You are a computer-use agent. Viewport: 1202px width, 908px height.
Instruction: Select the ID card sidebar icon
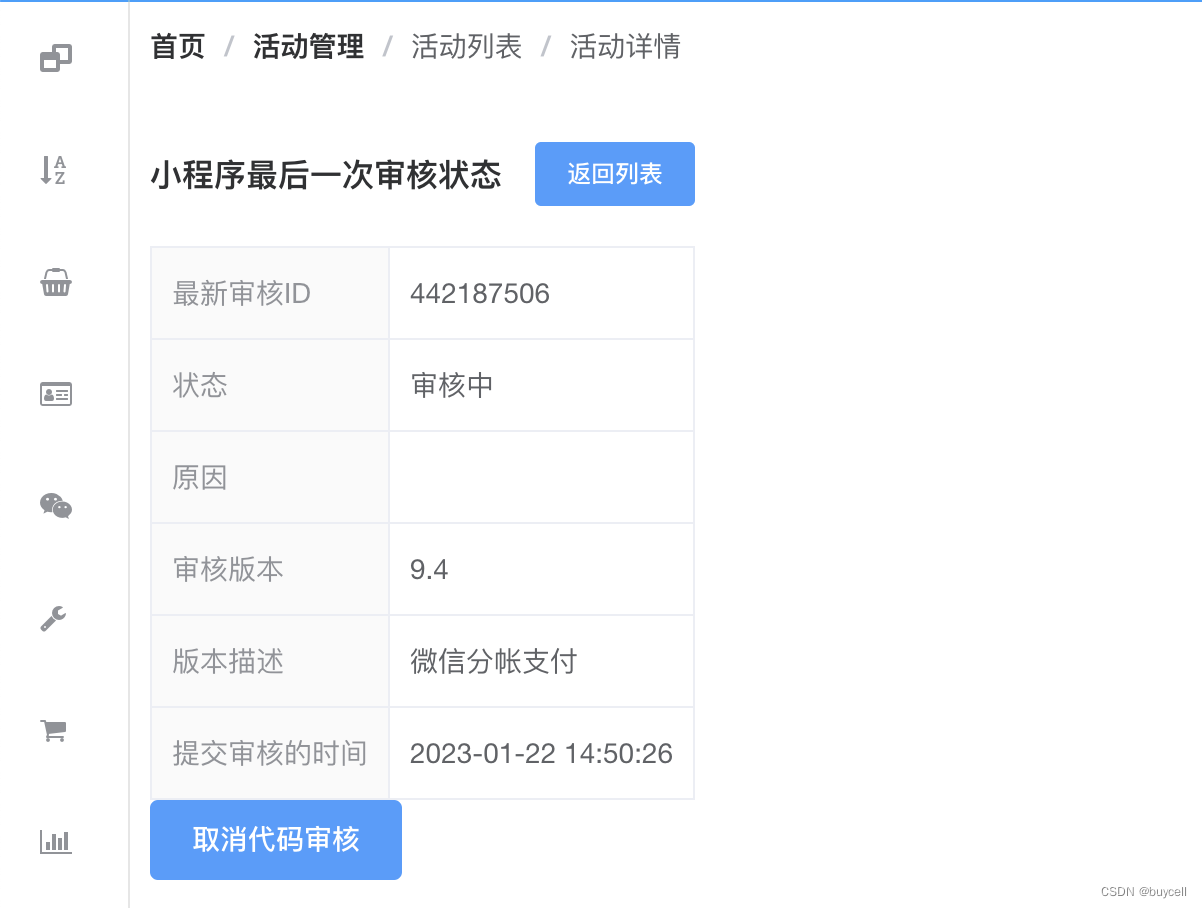click(x=56, y=394)
